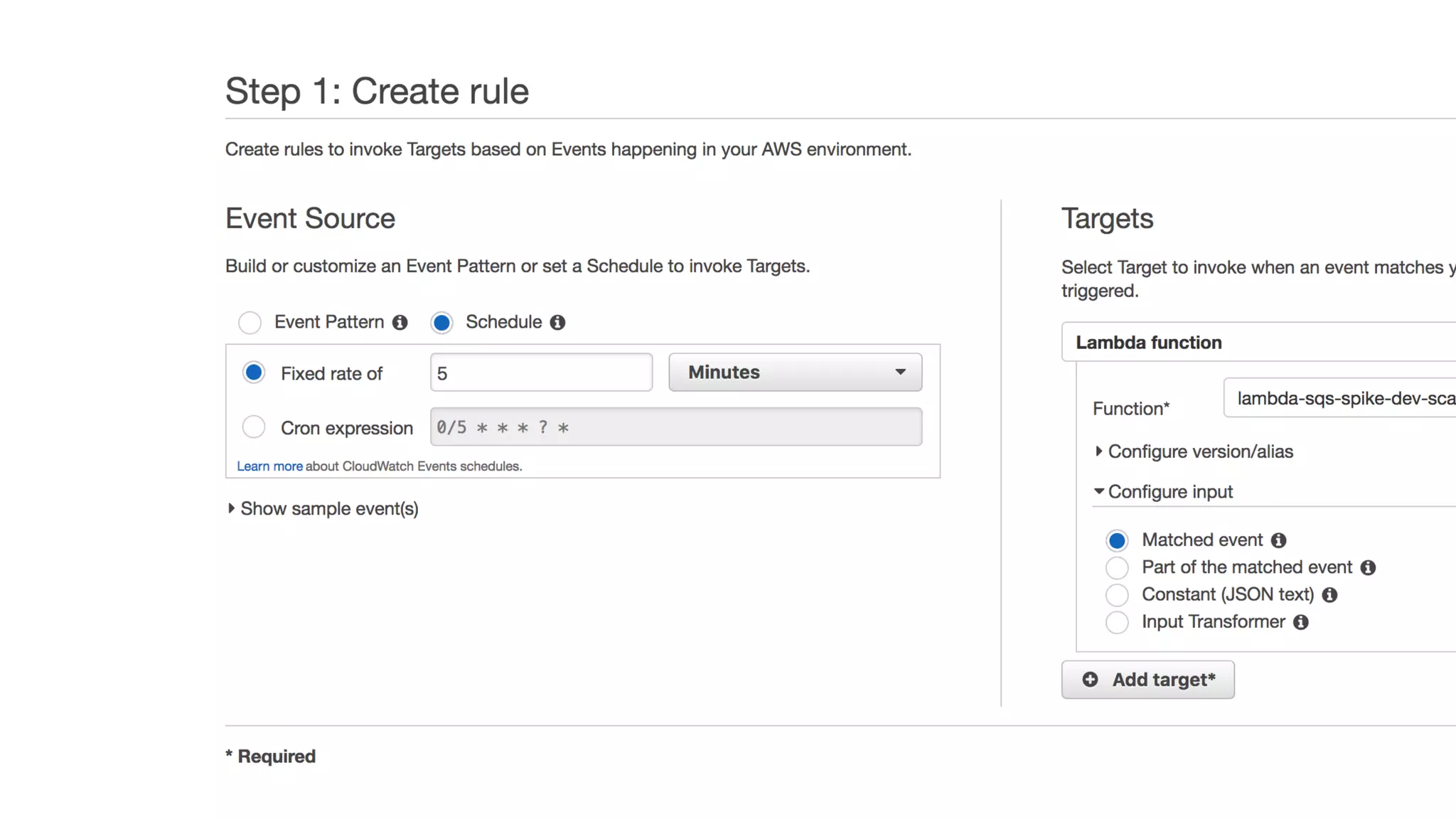This screenshot has width=1456, height=819.
Task: Open the Minutes unit dropdown
Action: click(795, 373)
